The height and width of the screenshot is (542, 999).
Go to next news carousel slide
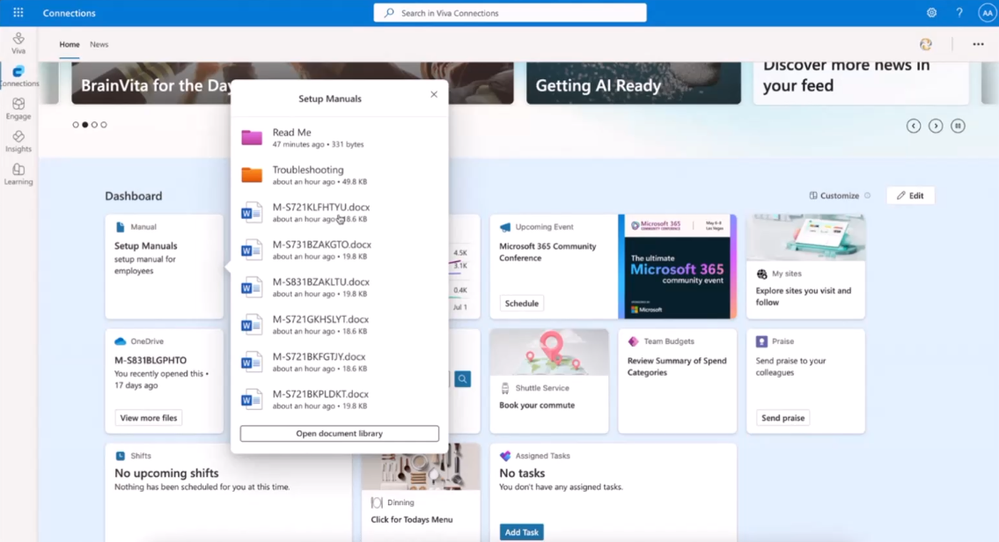(x=935, y=125)
